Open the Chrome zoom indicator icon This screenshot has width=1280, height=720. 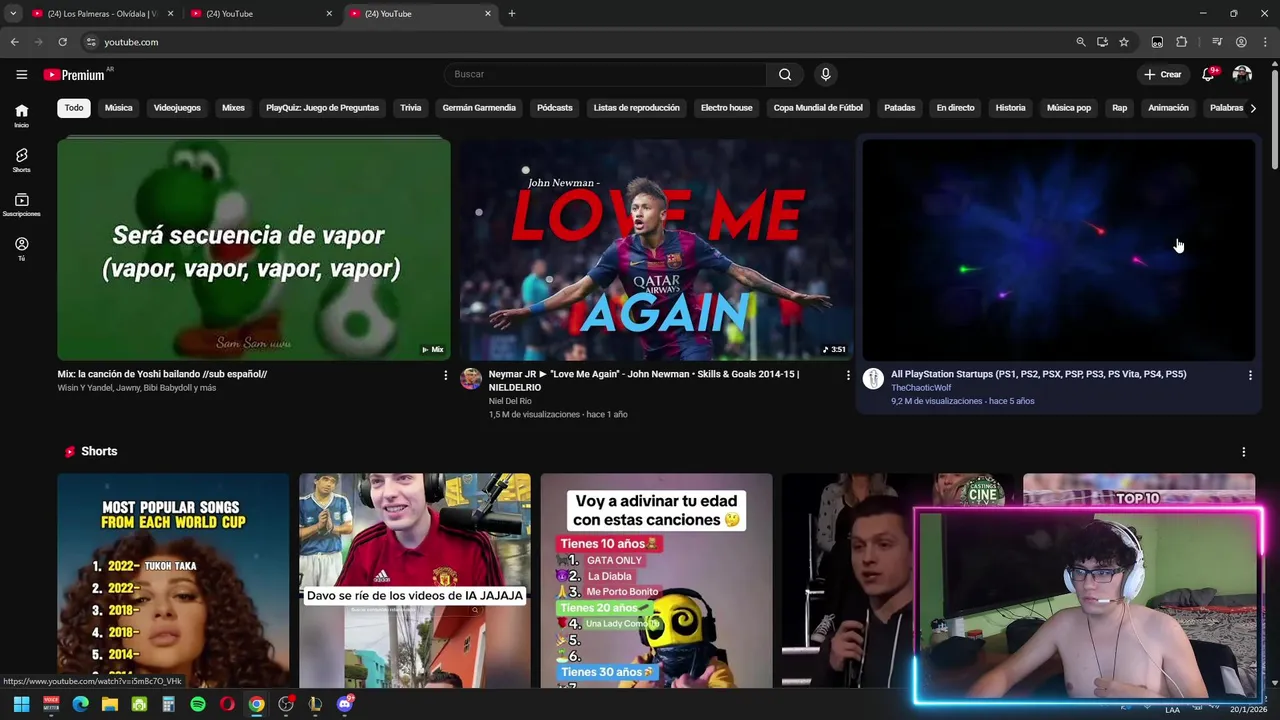tap(1080, 42)
